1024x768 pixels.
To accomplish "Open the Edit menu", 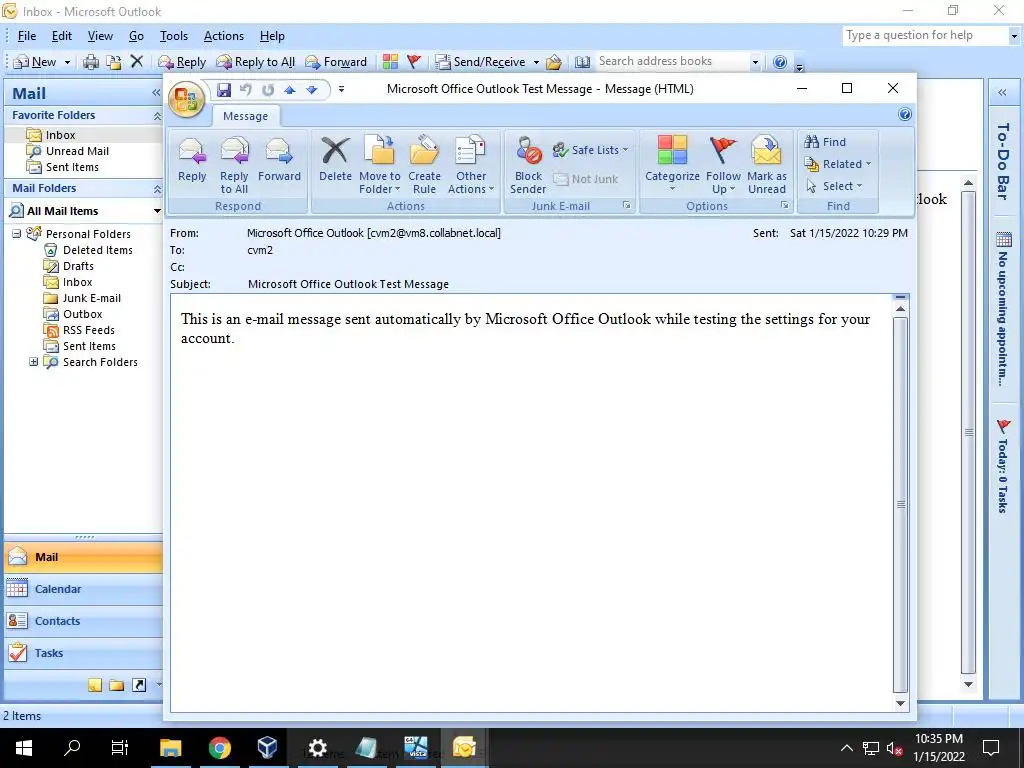I will coord(62,36).
